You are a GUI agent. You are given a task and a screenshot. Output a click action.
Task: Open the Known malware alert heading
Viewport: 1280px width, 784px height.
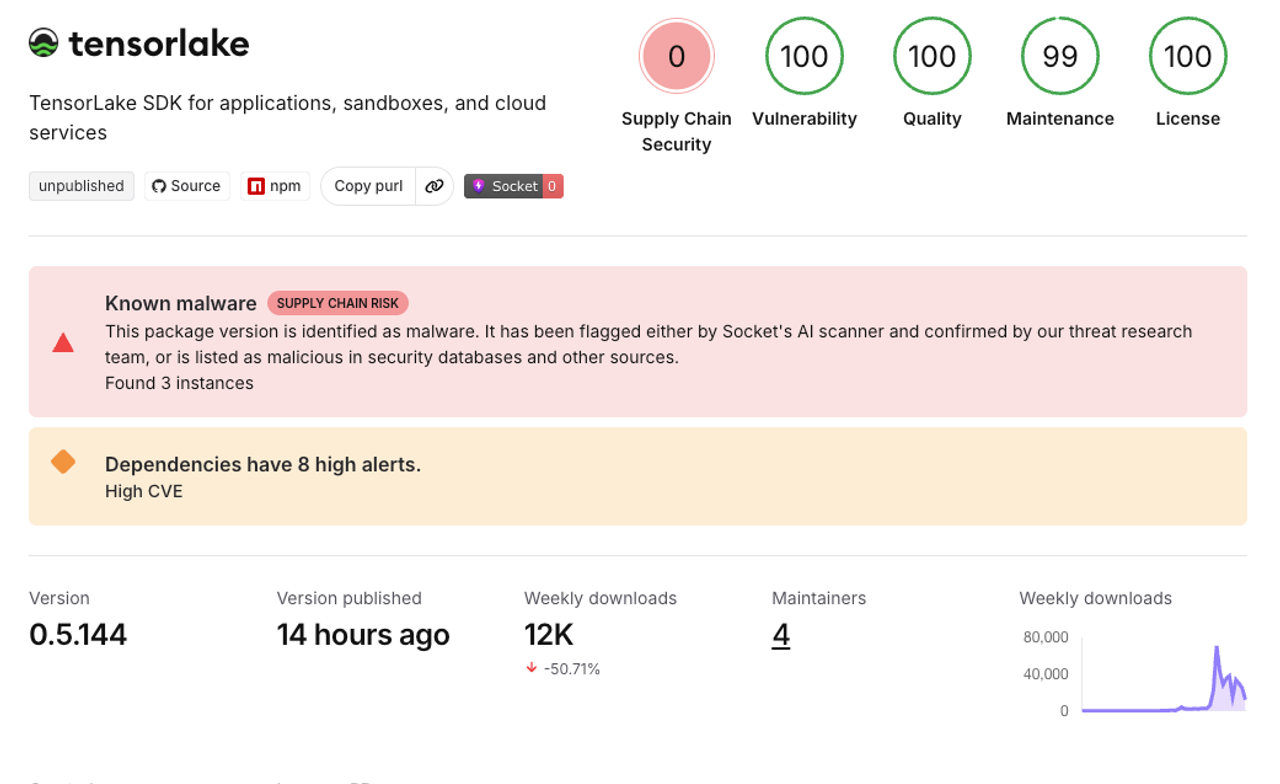click(181, 303)
